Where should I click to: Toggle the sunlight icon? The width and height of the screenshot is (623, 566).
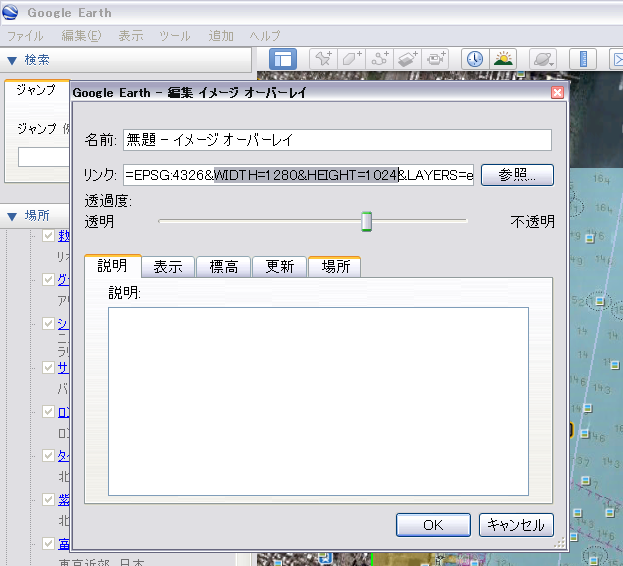point(503,59)
